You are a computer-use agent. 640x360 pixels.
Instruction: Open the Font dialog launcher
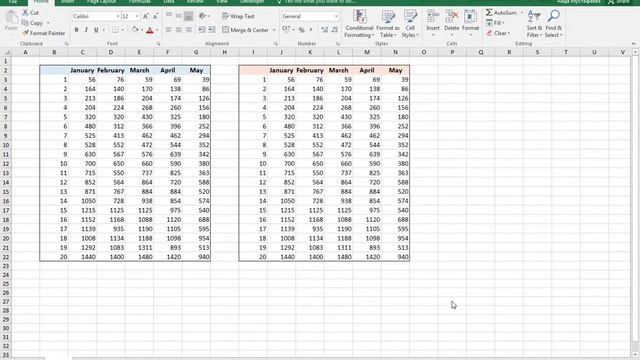point(158,44)
